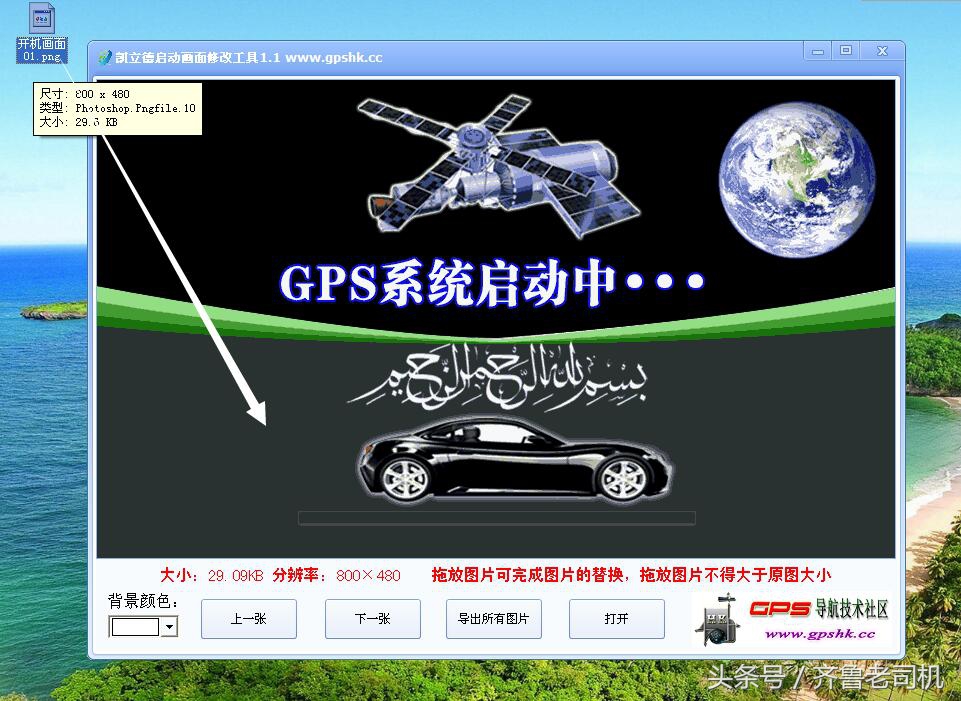Click 下一张 to view next image
Viewport: 961px width, 701px height.
point(371,619)
